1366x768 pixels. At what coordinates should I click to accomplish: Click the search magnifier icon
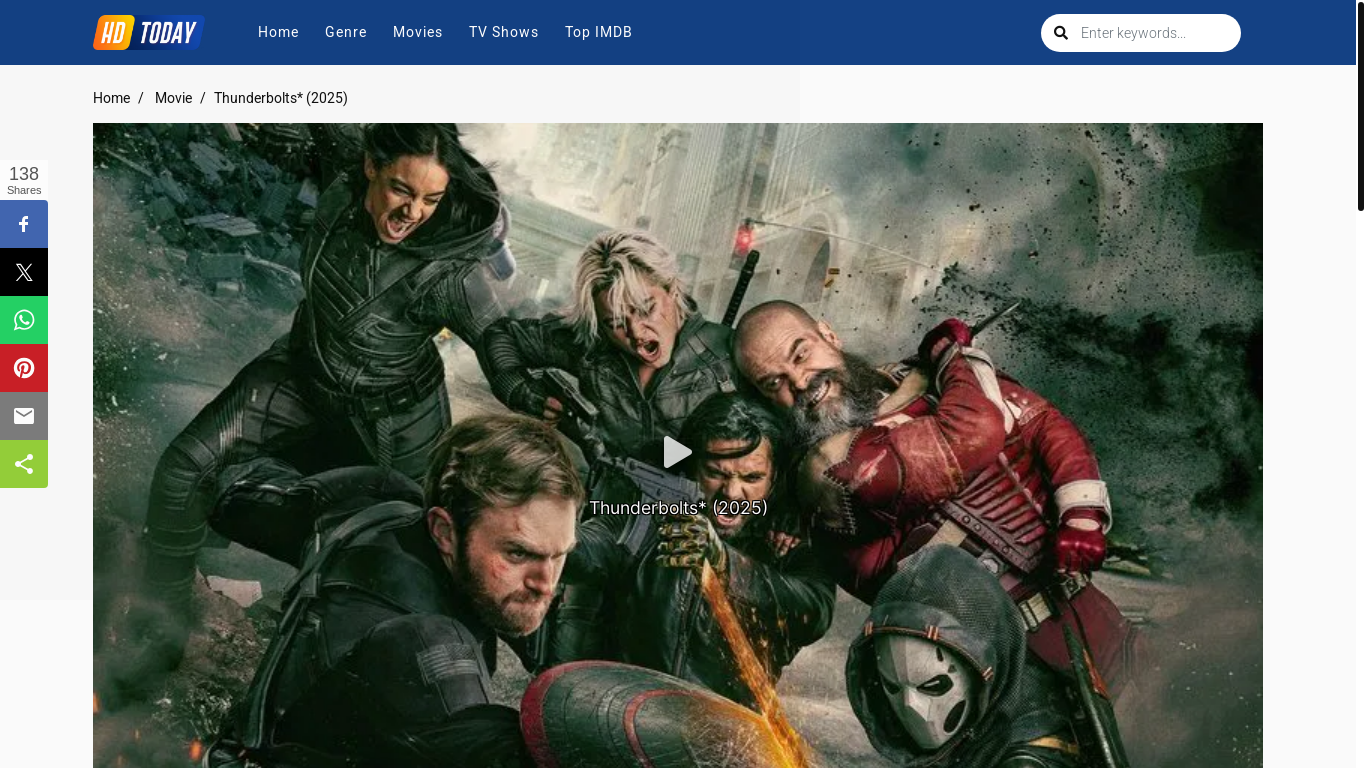pos(1061,33)
